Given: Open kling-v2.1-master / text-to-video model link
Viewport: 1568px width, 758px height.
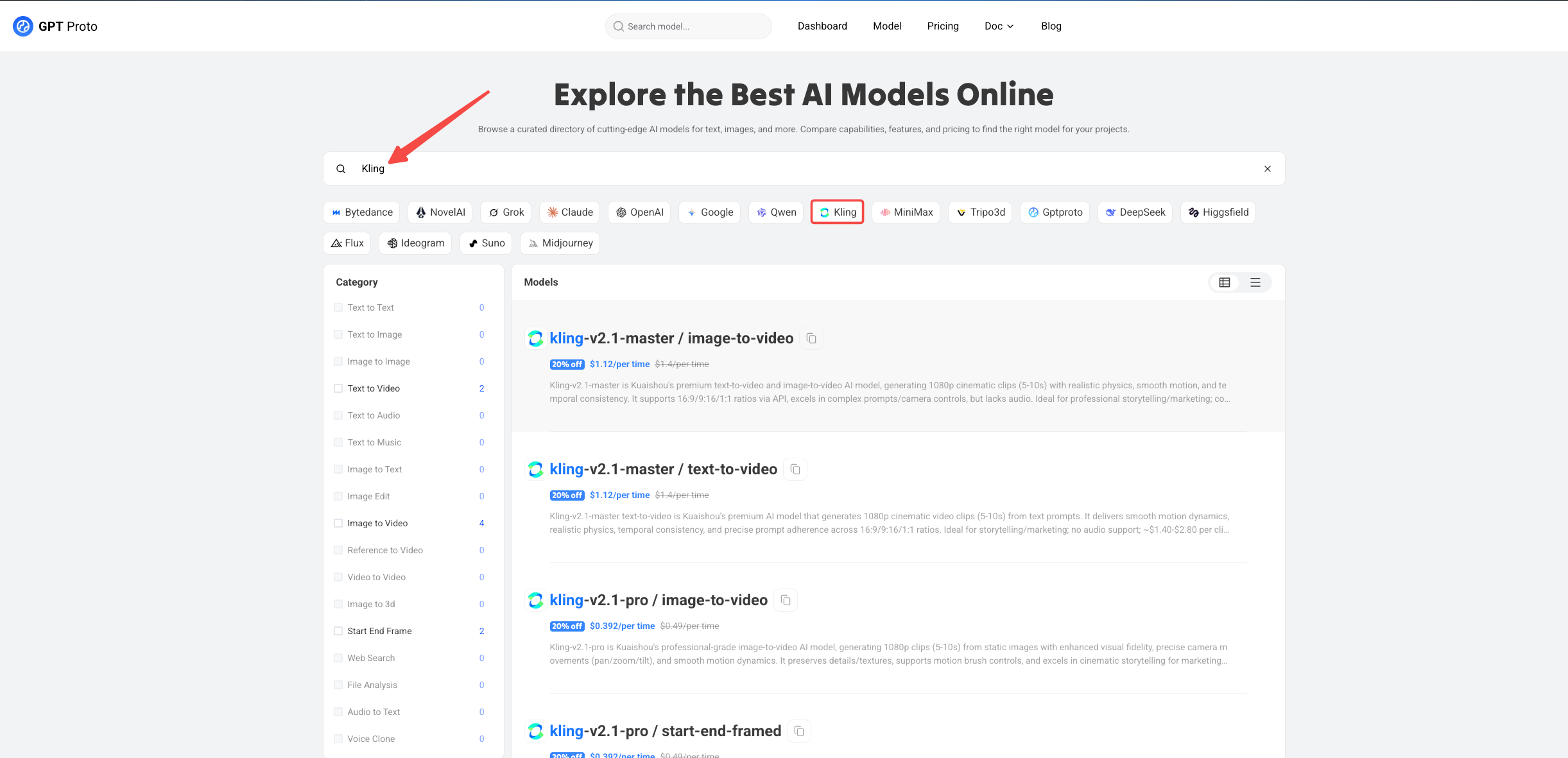Looking at the screenshot, I should click(x=663, y=469).
